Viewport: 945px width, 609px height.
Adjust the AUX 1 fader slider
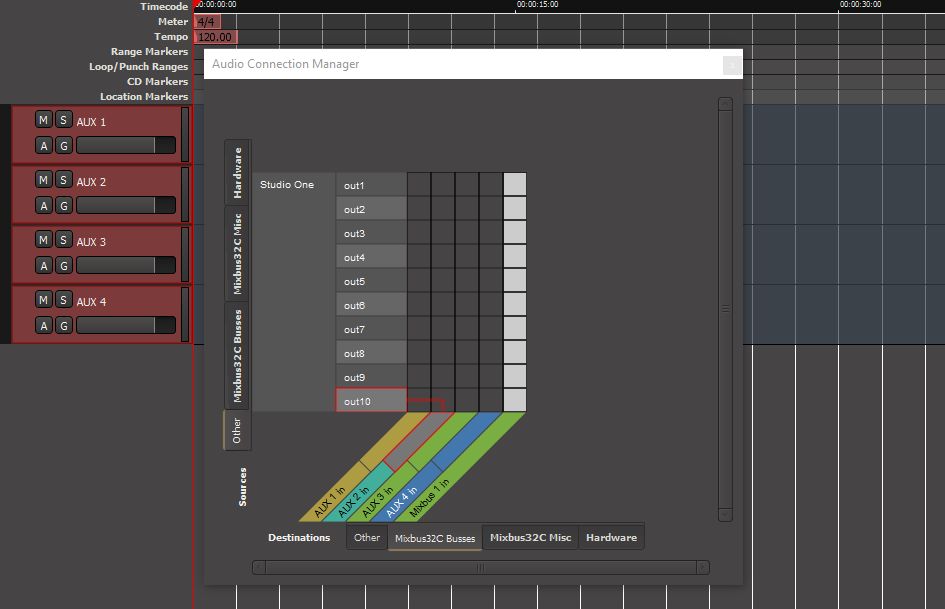coord(126,145)
